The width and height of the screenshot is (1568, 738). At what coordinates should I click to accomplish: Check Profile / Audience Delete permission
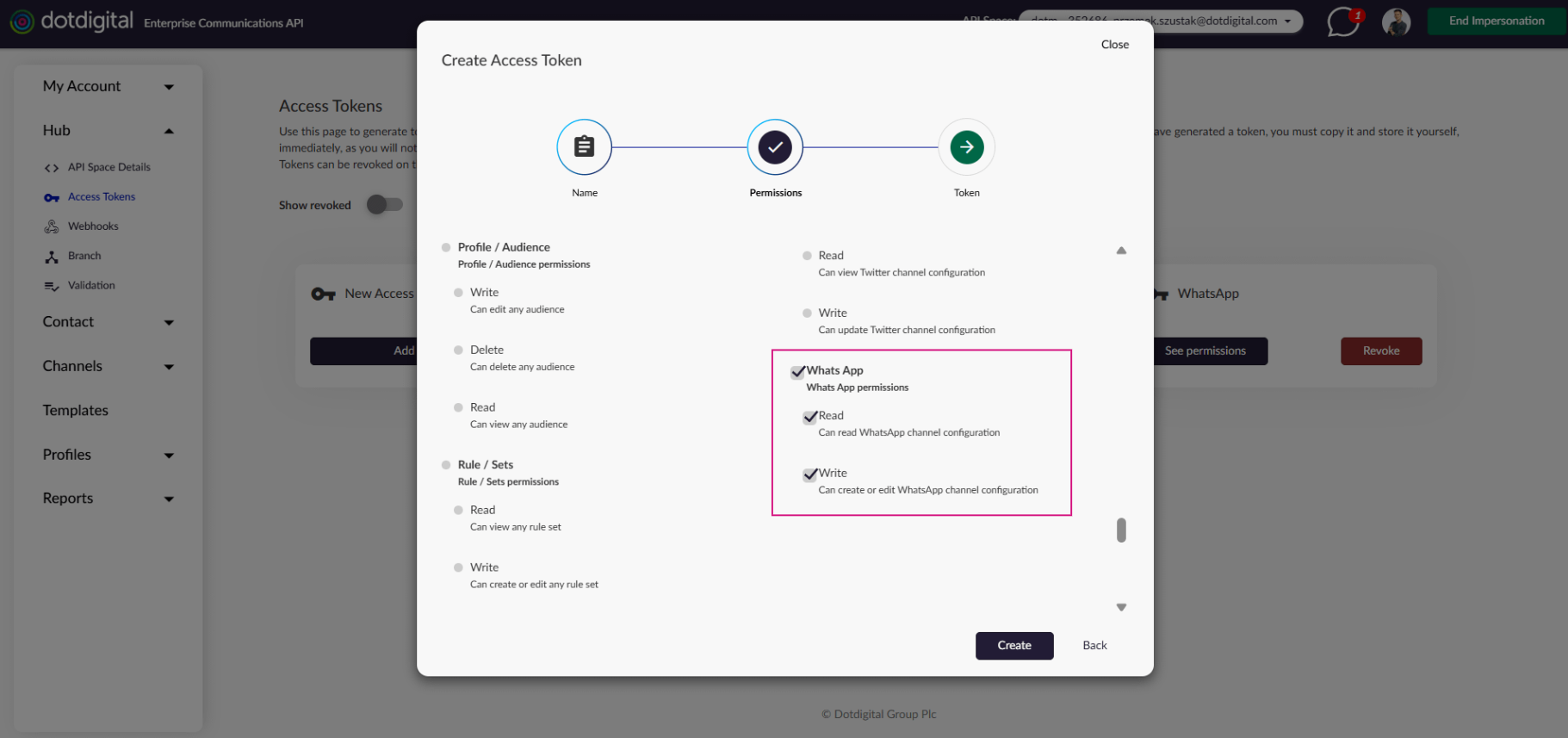pos(458,350)
